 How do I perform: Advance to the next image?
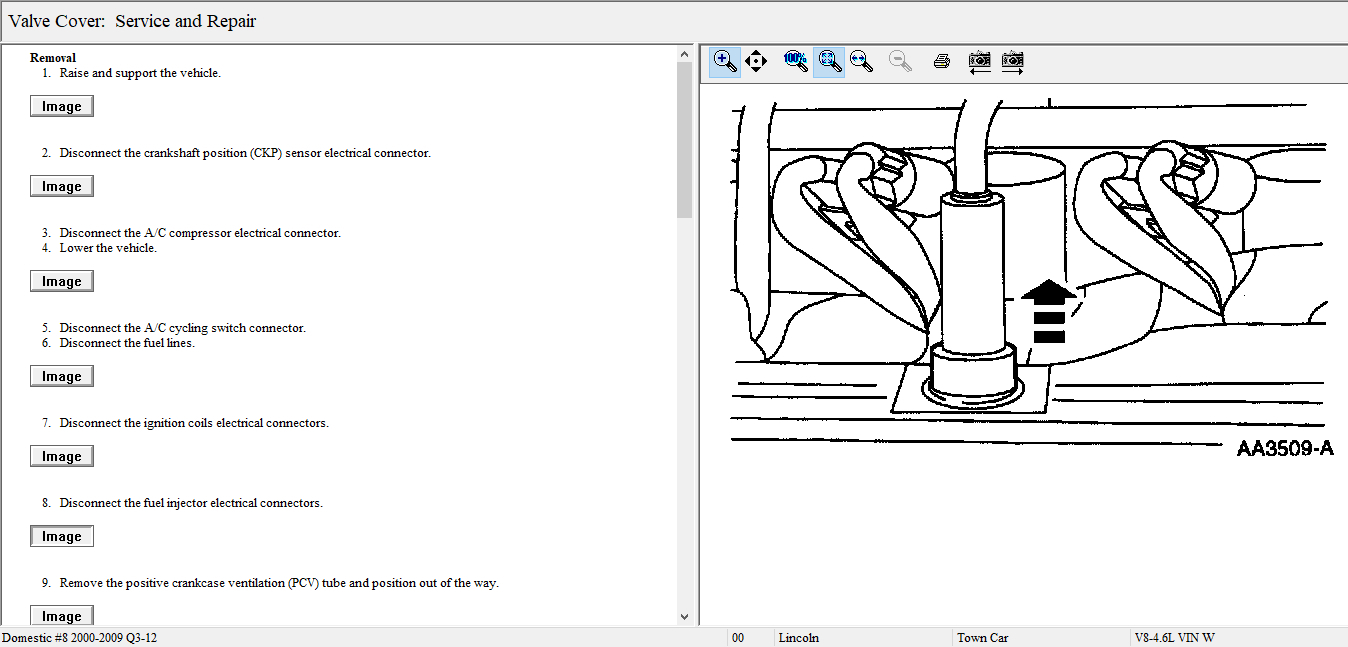pyautogui.click(x=1012, y=61)
